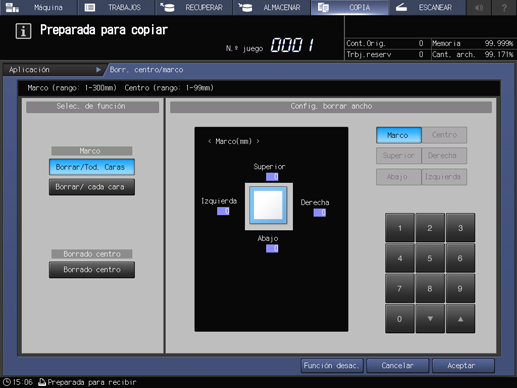Open the Máquina tab
Viewport: 517px width, 388px height.
point(38,7)
